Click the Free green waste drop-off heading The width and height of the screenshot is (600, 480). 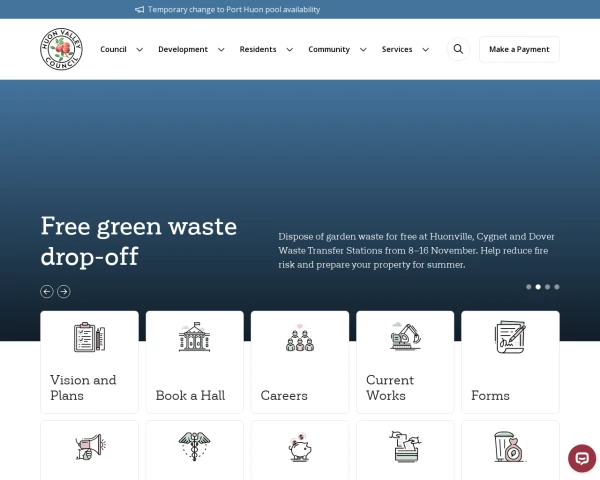pos(139,241)
